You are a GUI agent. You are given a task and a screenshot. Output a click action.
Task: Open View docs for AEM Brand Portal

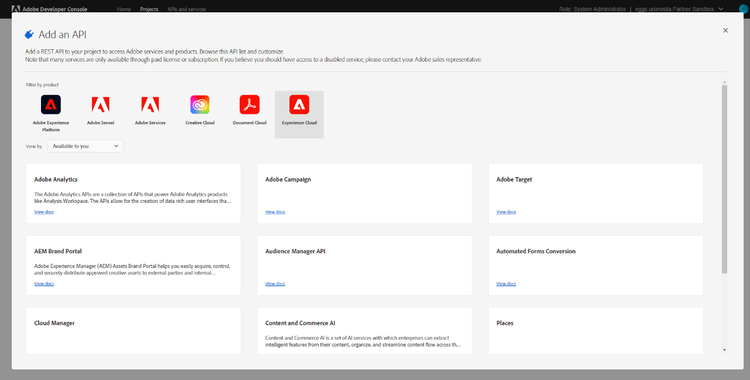click(44, 283)
